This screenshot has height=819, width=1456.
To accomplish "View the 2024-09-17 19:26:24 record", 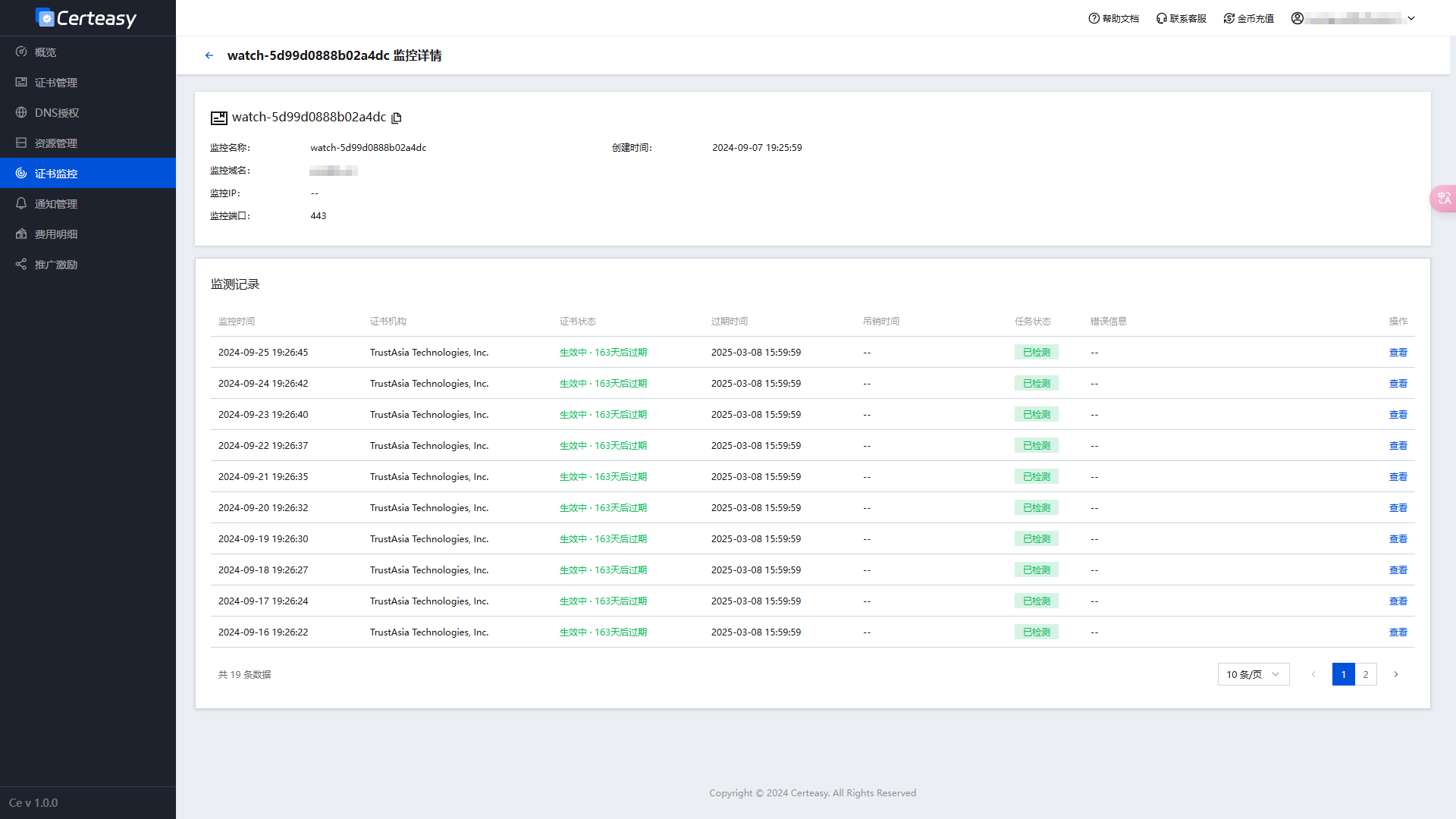I will [x=1398, y=601].
